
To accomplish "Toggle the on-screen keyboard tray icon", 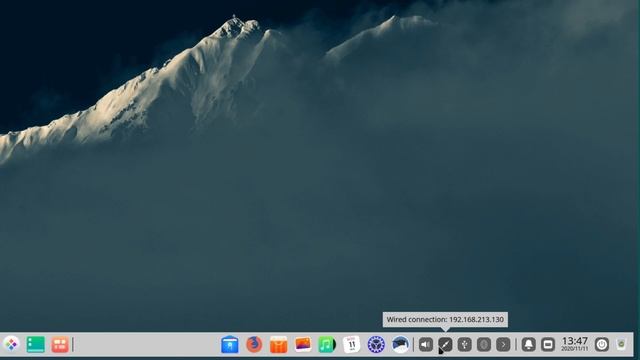I will (x=548, y=344).
